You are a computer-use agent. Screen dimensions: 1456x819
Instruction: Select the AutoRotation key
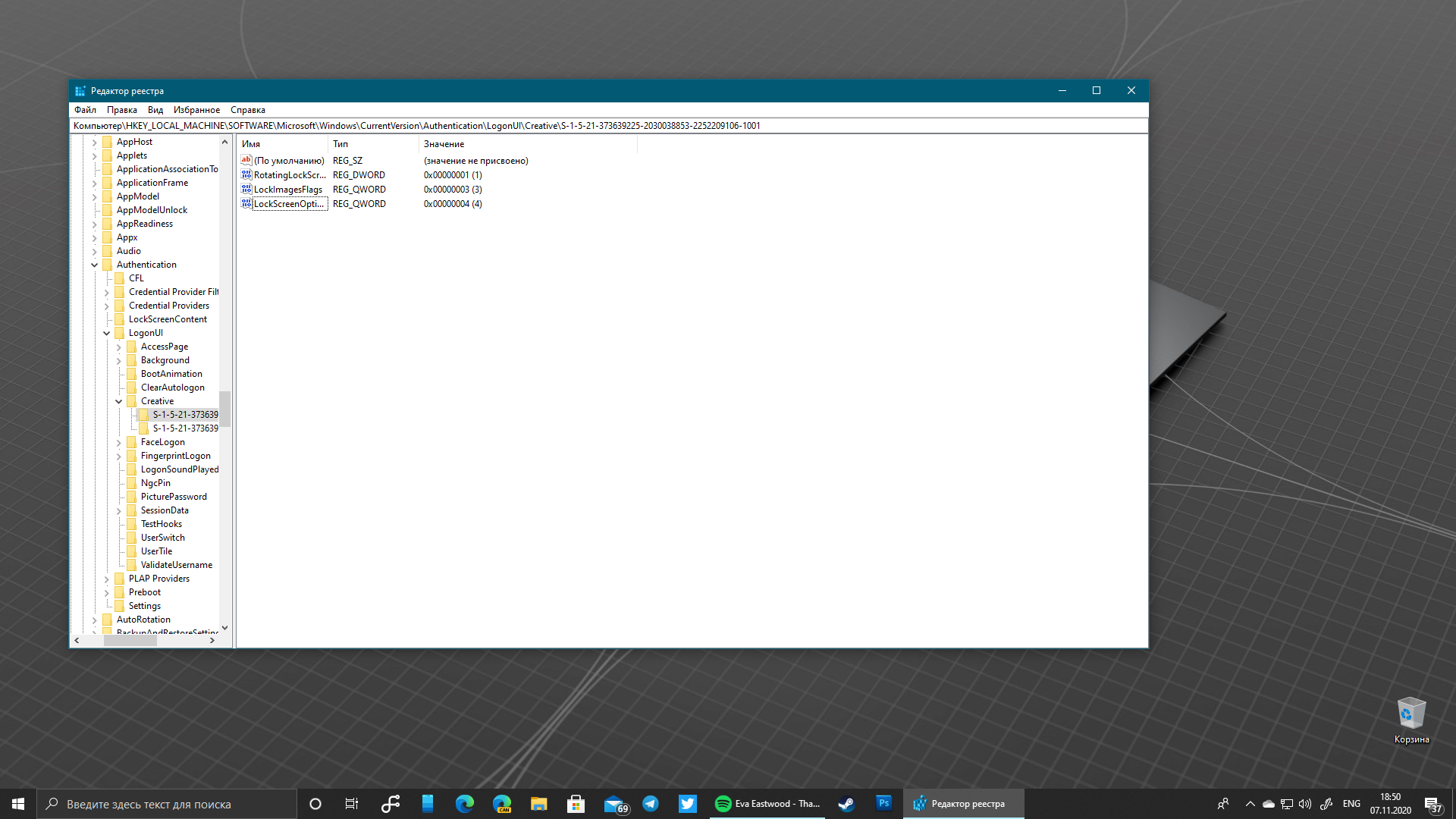143,620
